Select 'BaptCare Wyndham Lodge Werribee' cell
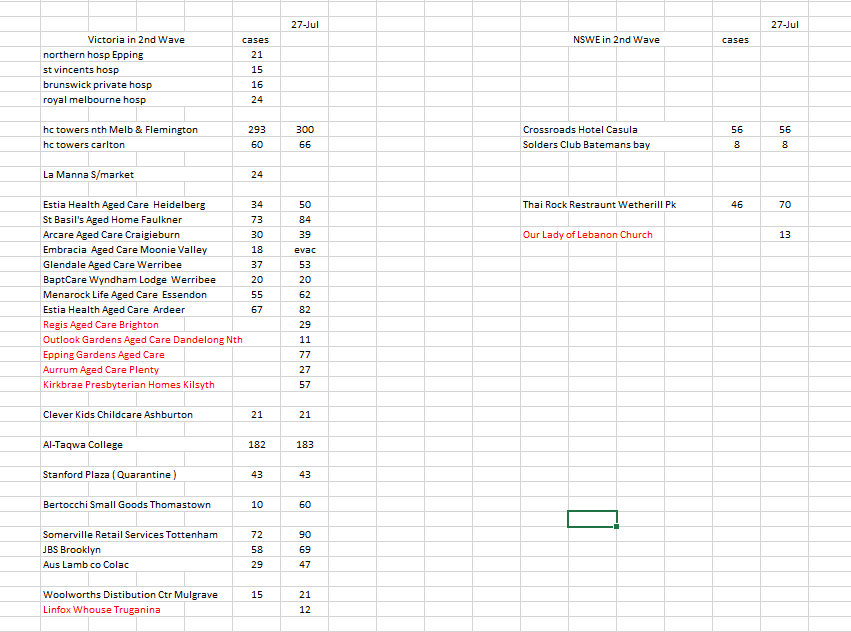The height and width of the screenshot is (632, 851). [130, 280]
